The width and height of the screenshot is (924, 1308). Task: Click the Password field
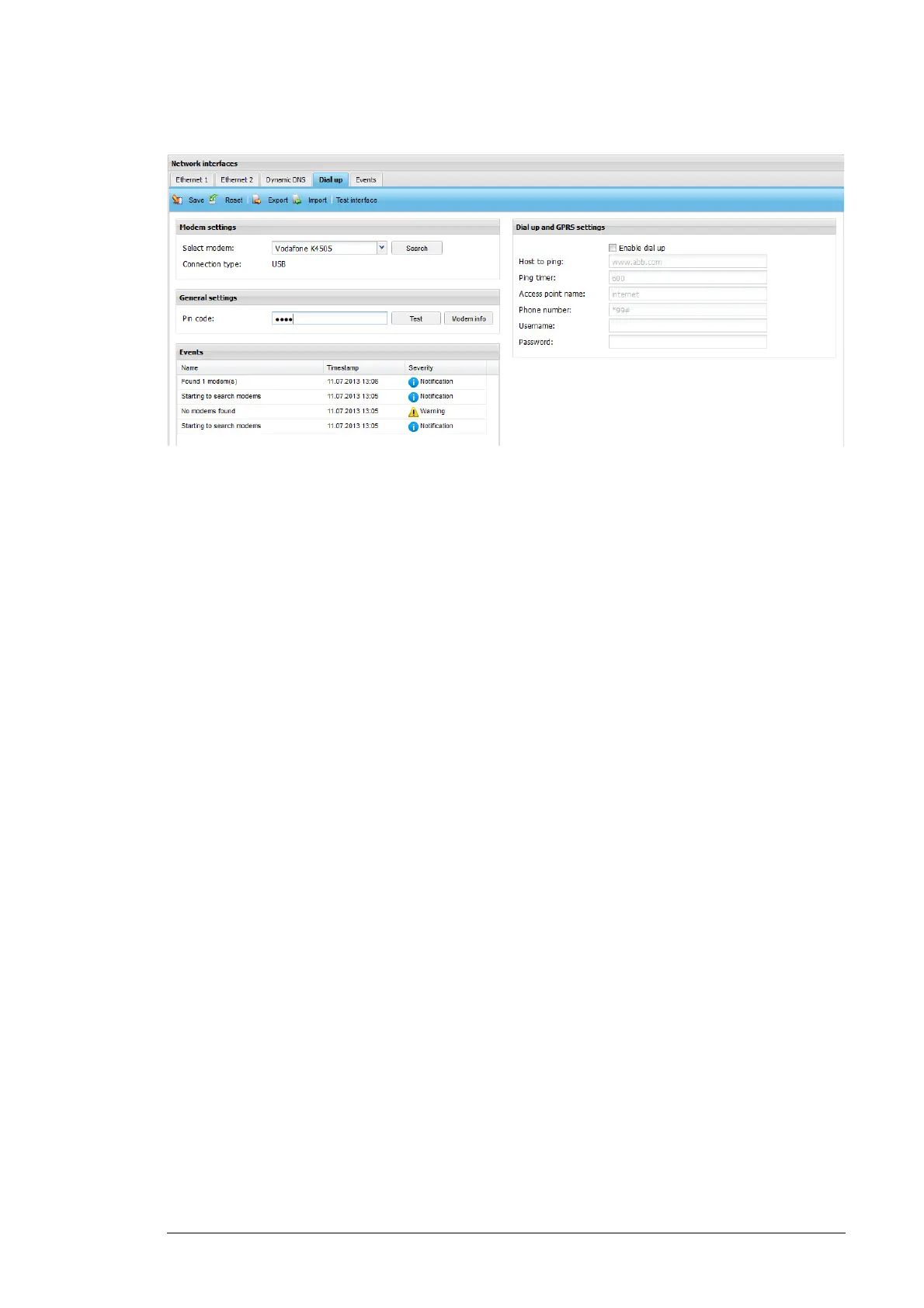coord(687,342)
